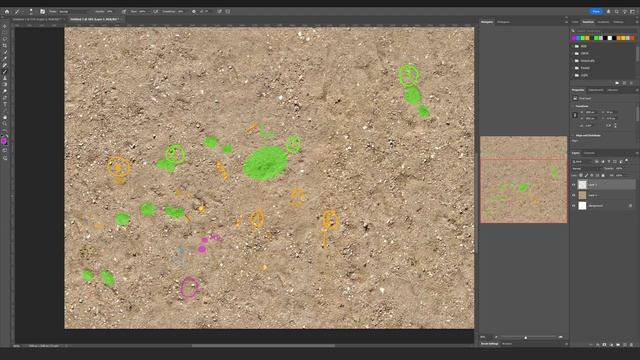Open the brush preset picker dropdown
640x360 pixels.
[x=30, y=11]
